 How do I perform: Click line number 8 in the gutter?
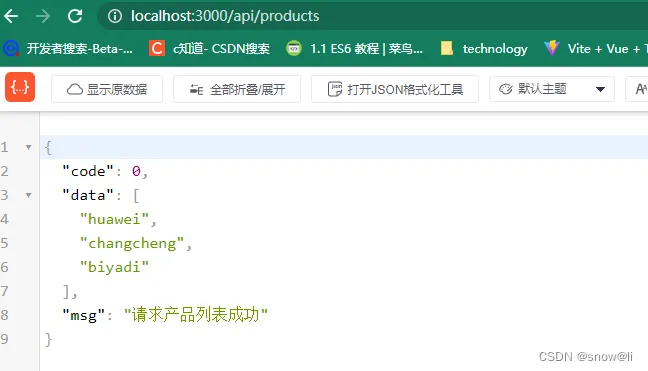point(5,315)
